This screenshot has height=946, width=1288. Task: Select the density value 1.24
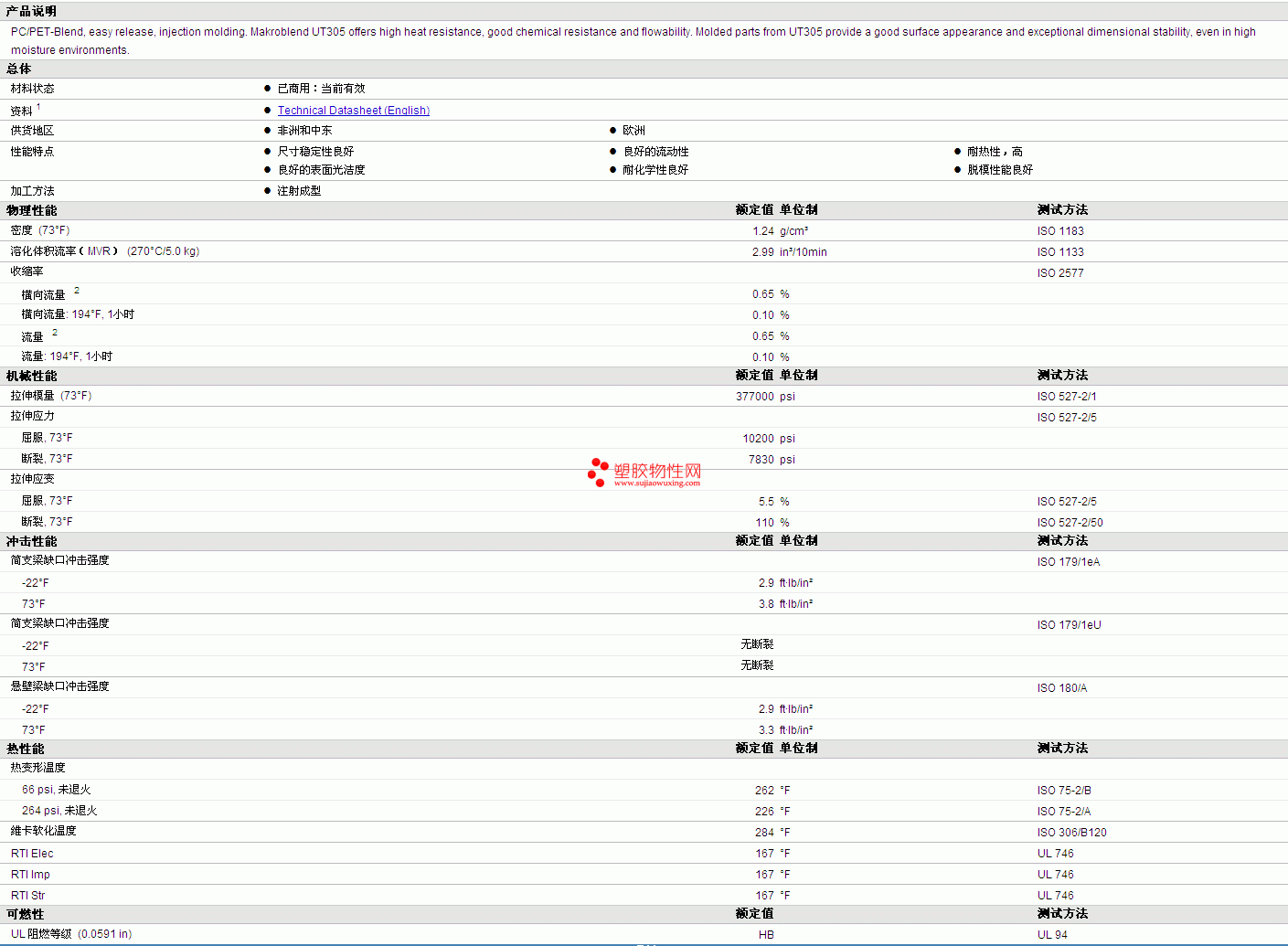click(763, 231)
